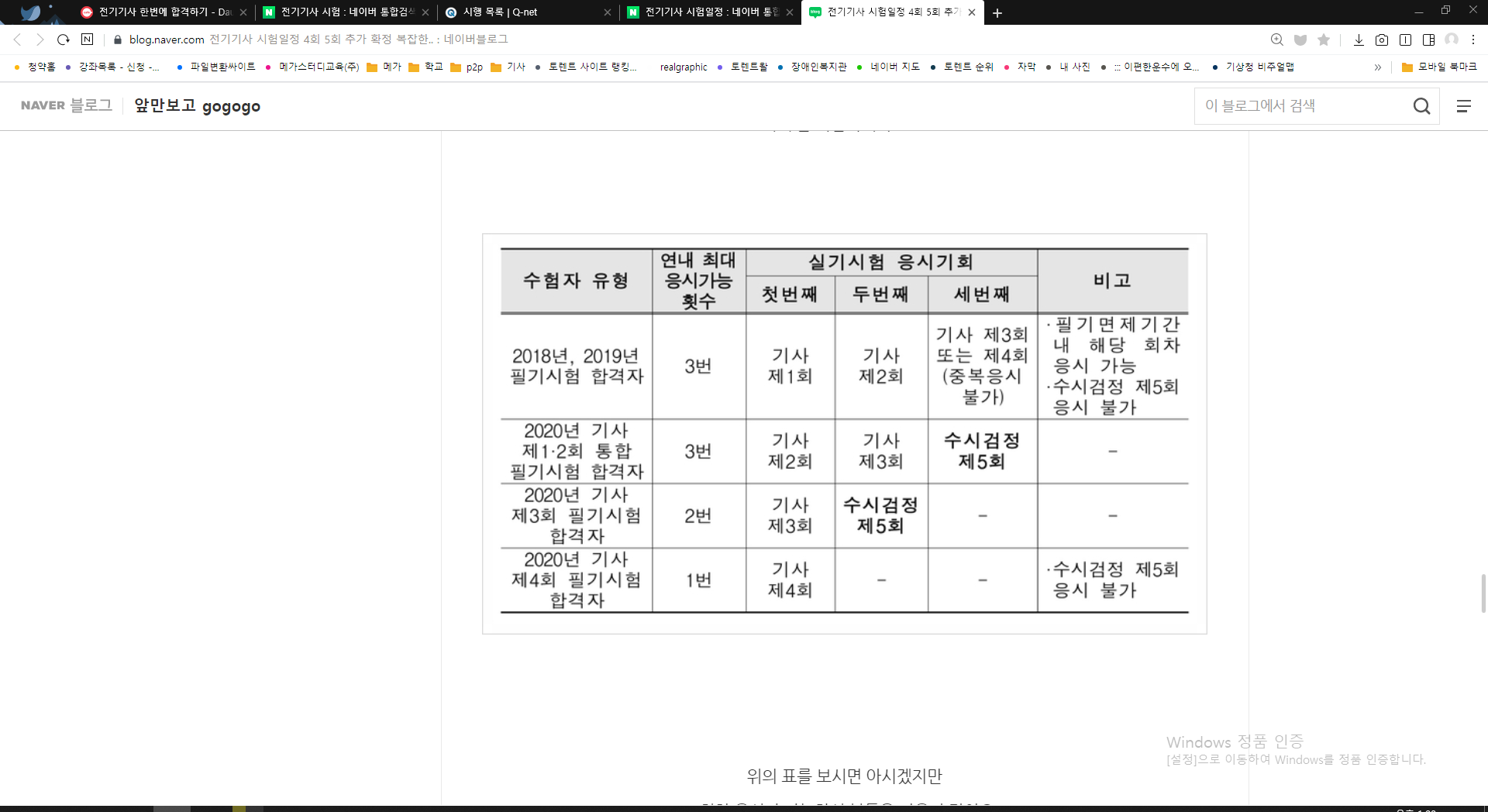1488x812 pixels.
Task: Open the NAVER blog hamburger menu
Action: coord(1464,106)
